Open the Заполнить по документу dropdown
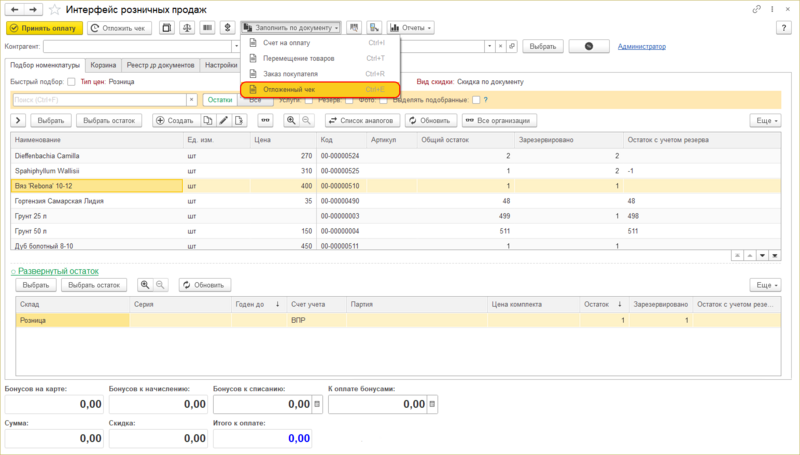 [x=291, y=28]
